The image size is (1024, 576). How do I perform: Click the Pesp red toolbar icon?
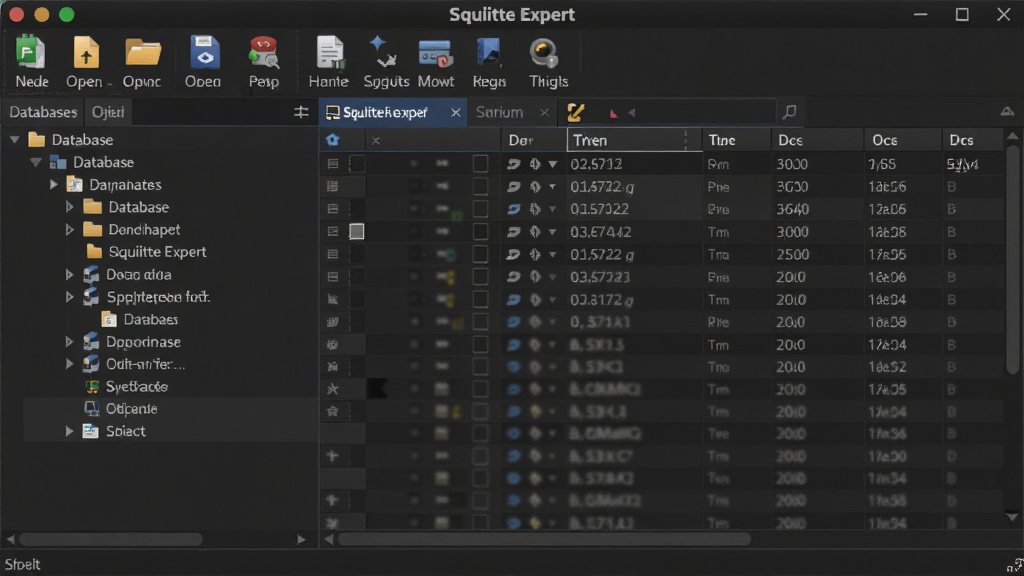264,53
